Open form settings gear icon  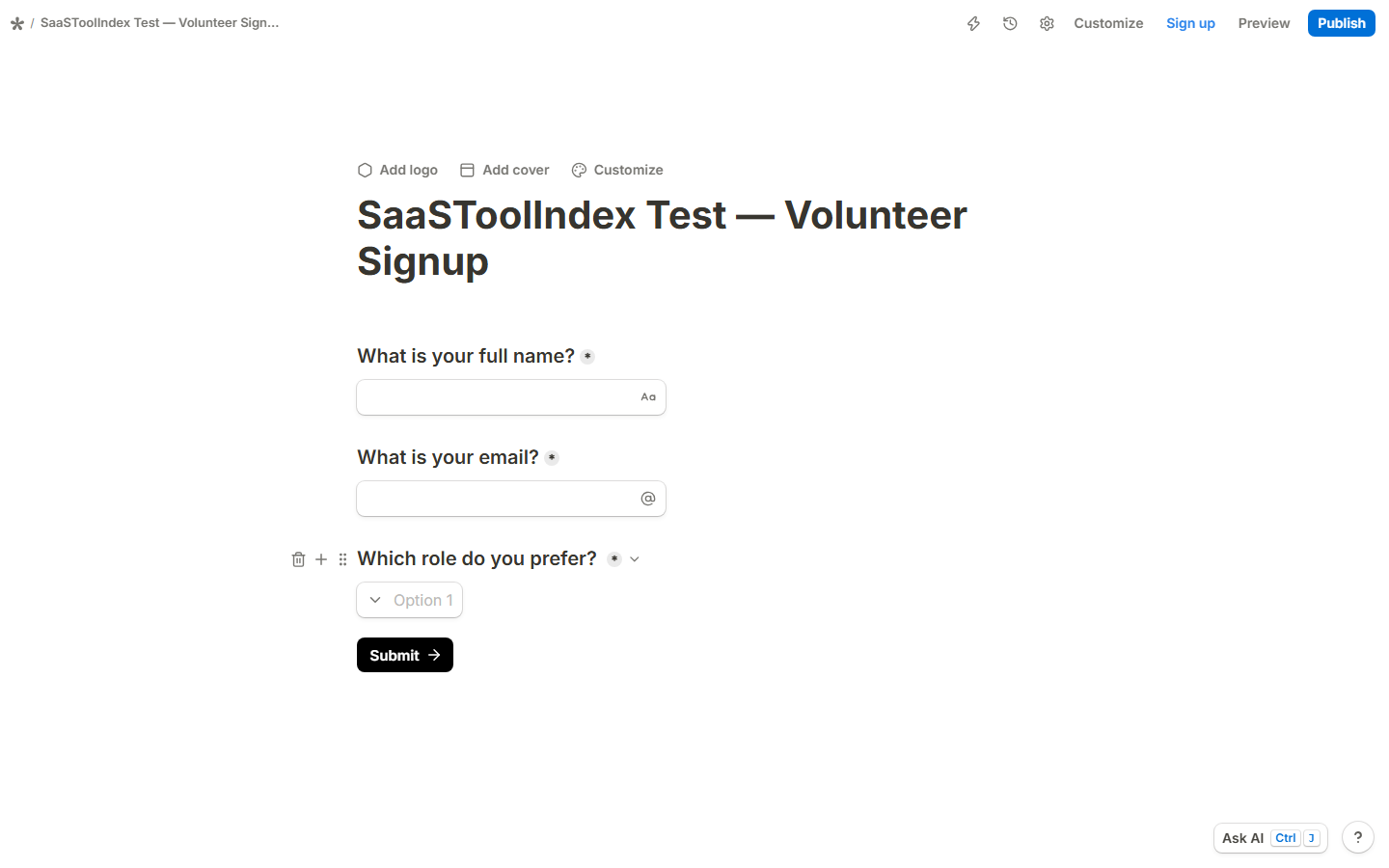(x=1047, y=23)
